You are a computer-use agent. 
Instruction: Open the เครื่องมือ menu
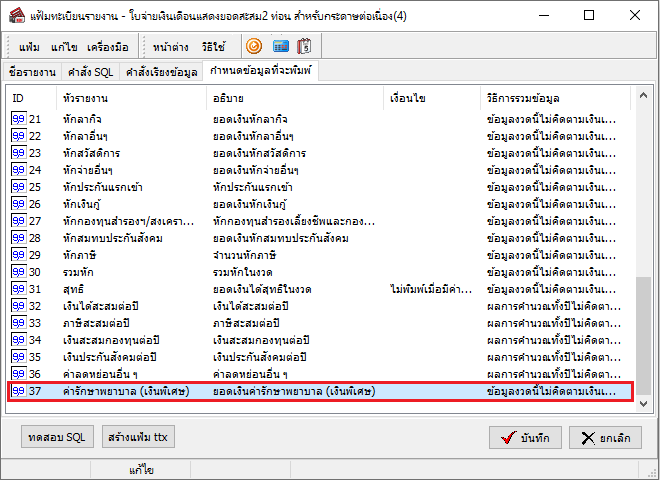(110, 46)
